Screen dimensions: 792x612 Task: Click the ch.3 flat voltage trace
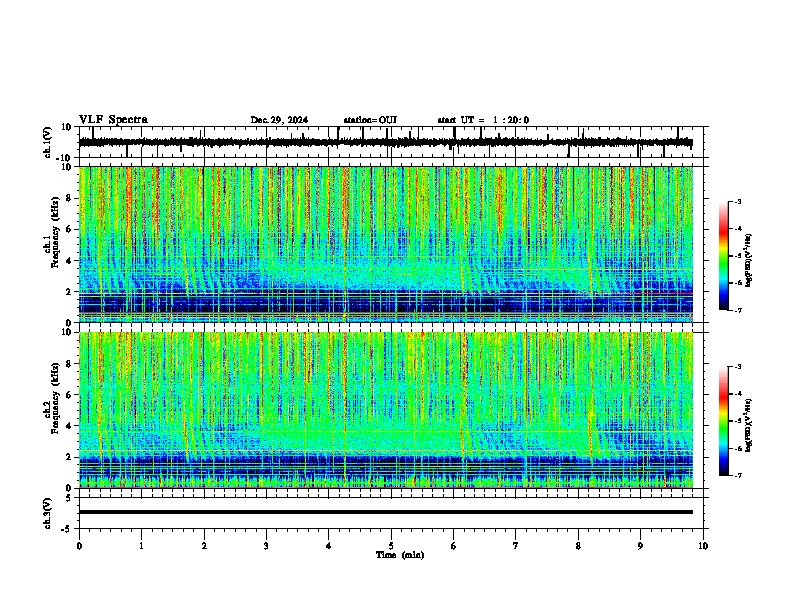386,512
